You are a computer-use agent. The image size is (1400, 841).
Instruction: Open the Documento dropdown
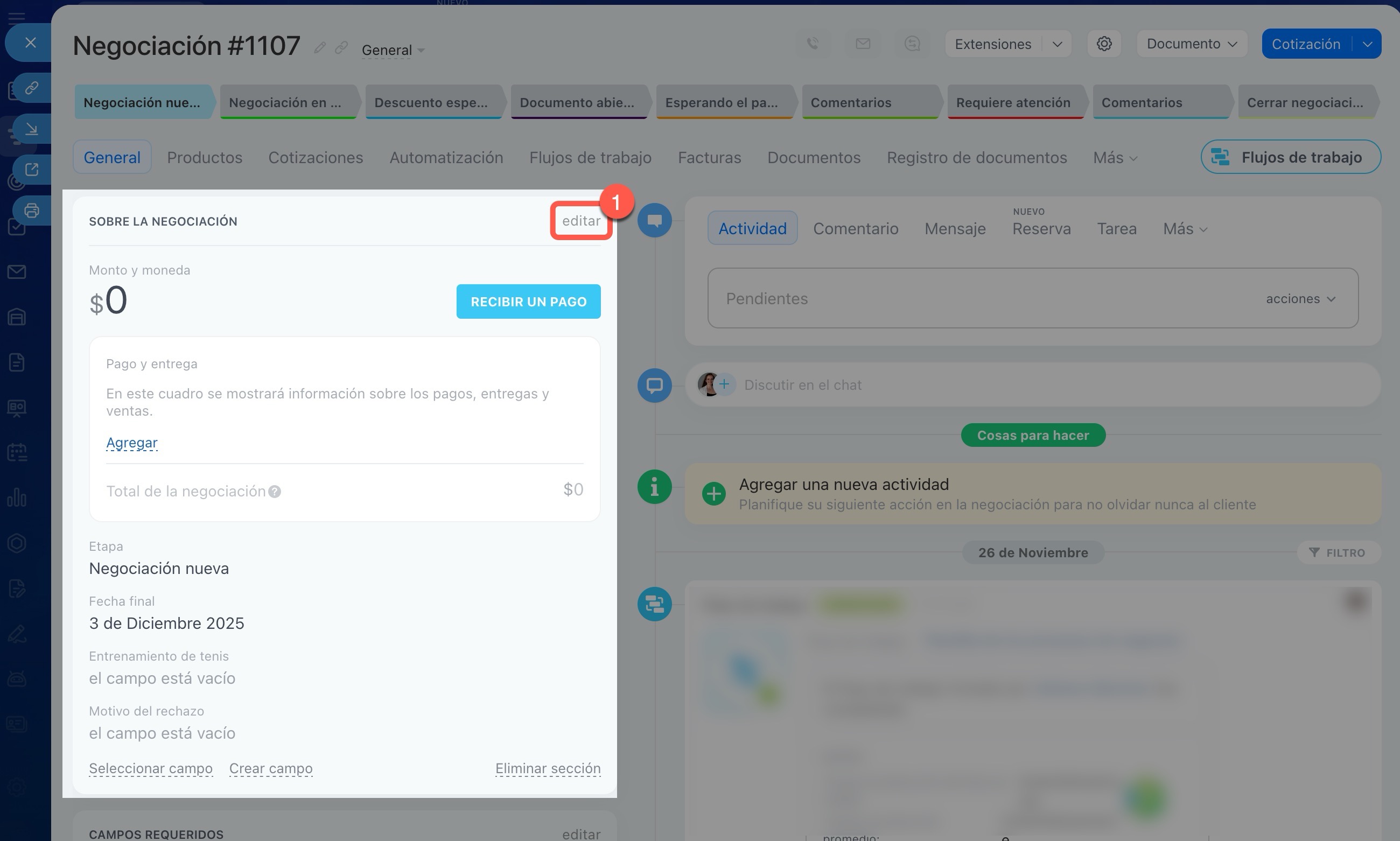click(1192, 44)
